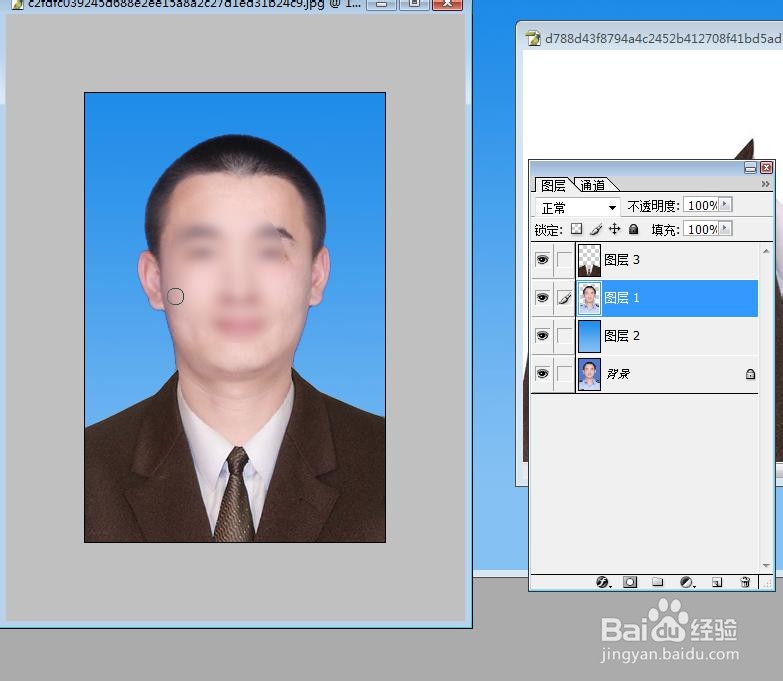Select layer named 图层 2
The width and height of the screenshot is (783, 681).
pyautogui.click(x=622, y=336)
